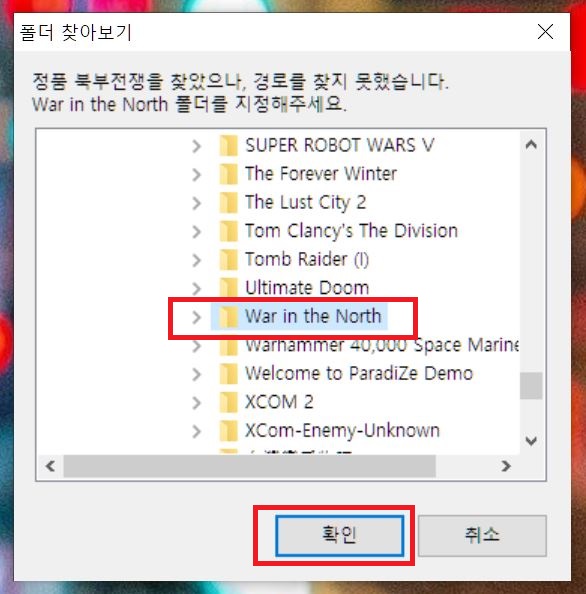Expand Tom Clancy's The Division tree node
Image resolution: width=586 pixels, height=594 pixels.
pyautogui.click(x=196, y=231)
